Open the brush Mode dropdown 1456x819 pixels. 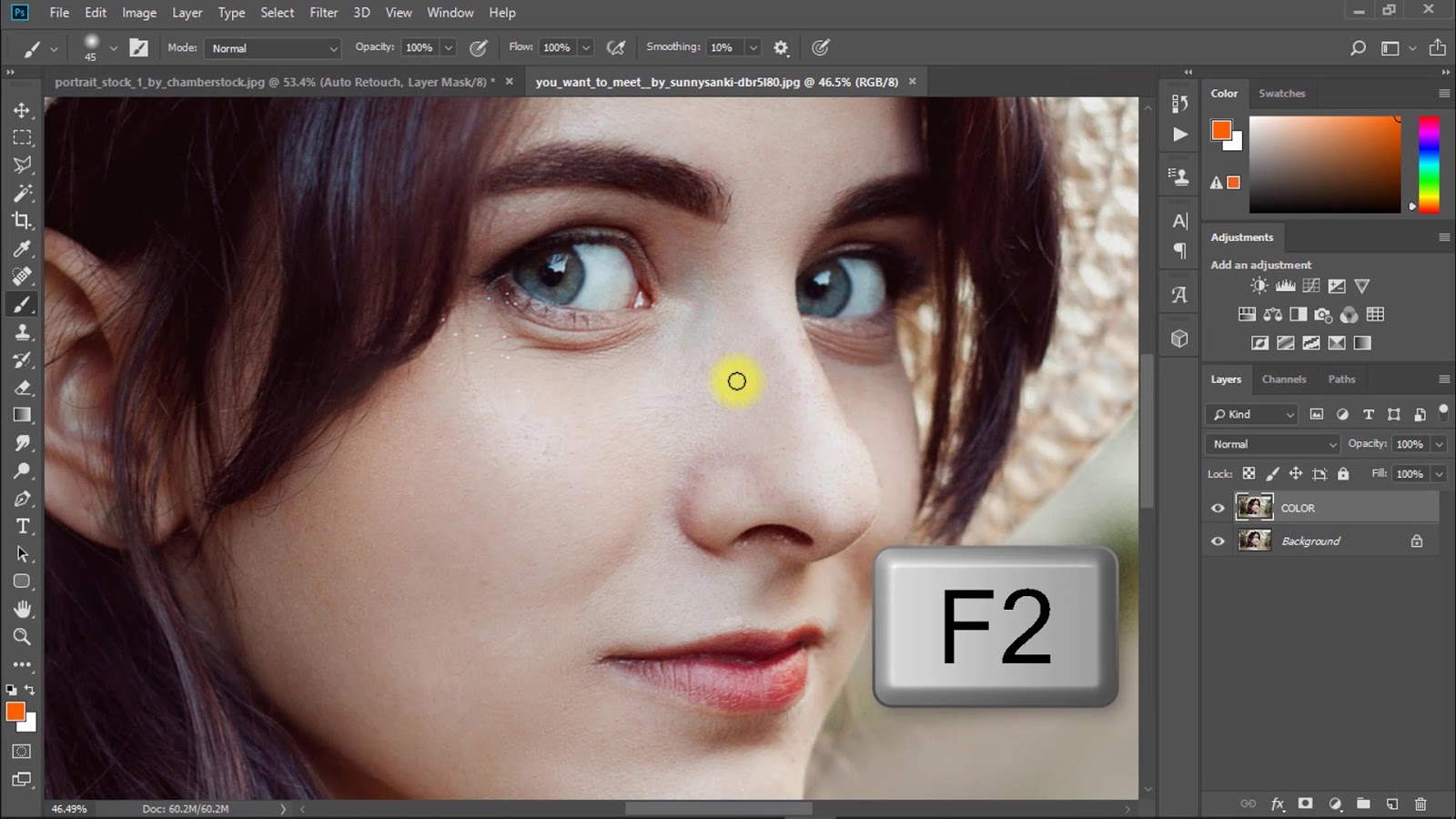[x=272, y=48]
